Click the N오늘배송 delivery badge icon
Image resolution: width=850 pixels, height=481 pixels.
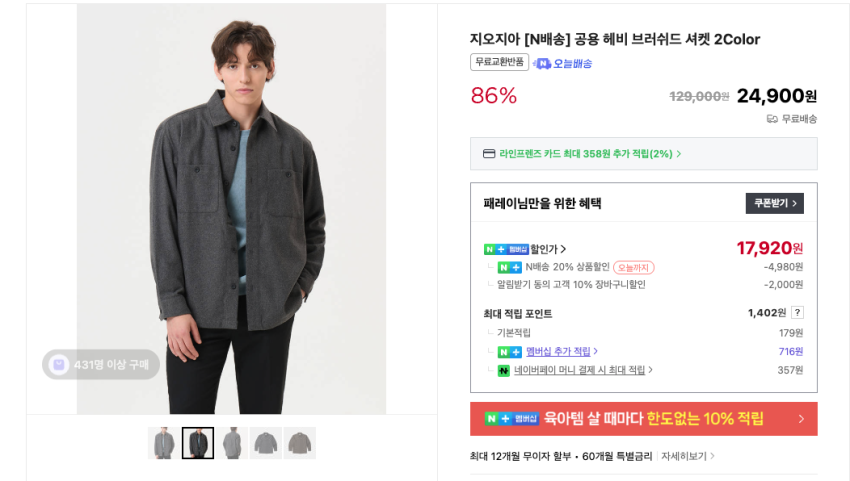point(543,63)
